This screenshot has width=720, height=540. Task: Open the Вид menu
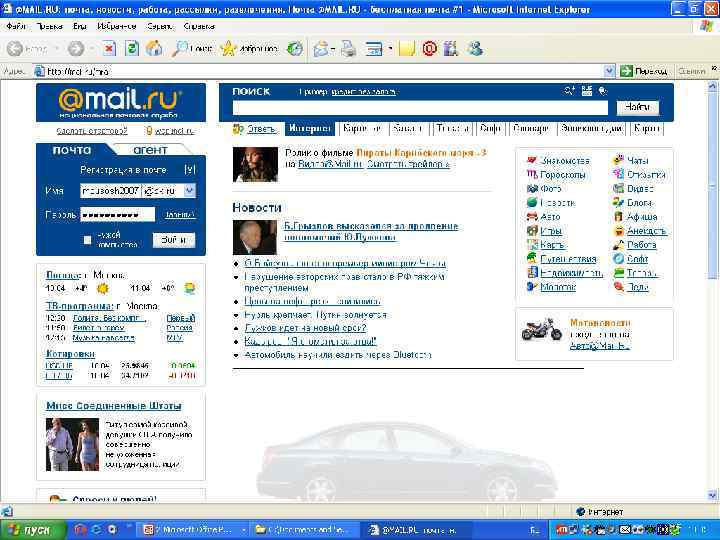pos(79,26)
